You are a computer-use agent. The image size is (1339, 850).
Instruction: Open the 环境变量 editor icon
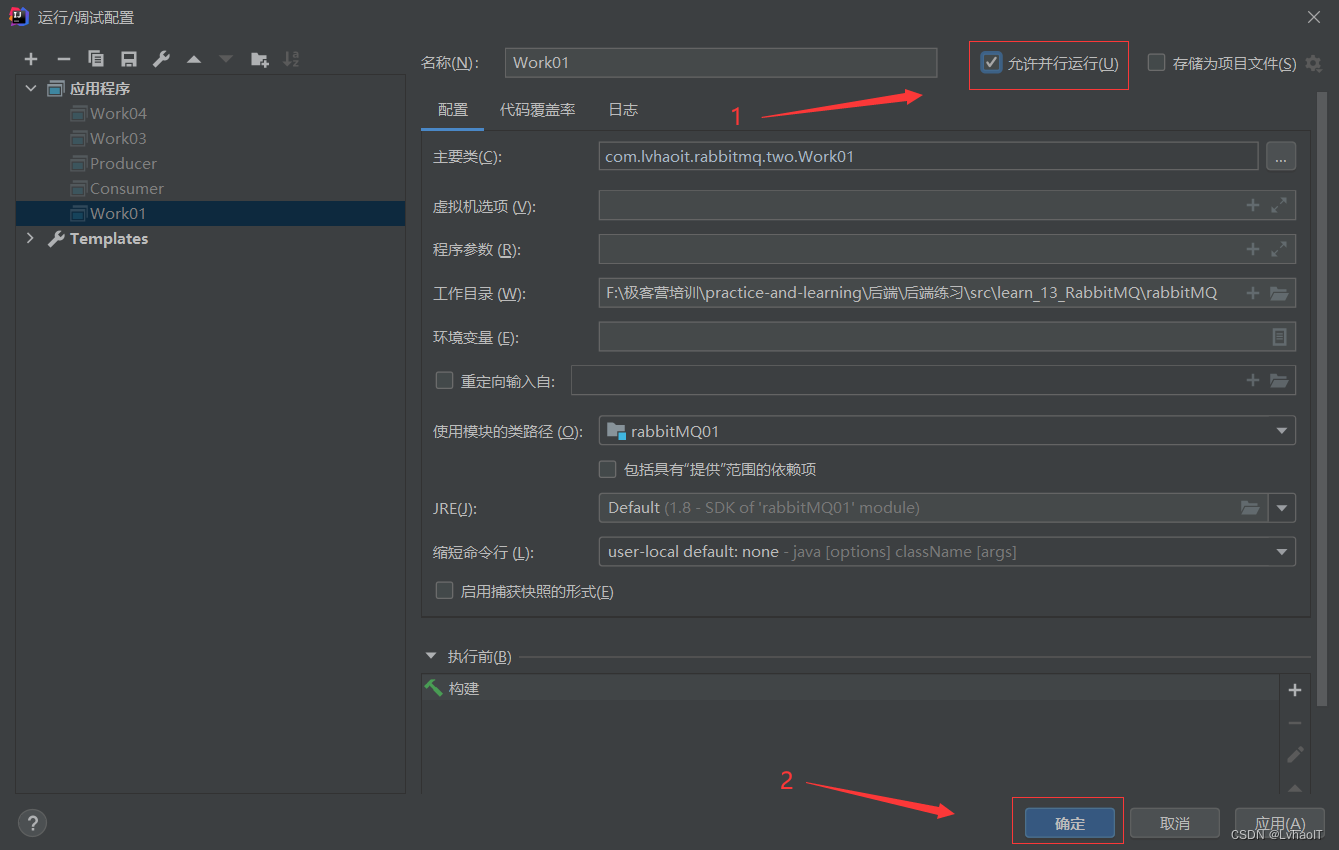pos(1279,337)
